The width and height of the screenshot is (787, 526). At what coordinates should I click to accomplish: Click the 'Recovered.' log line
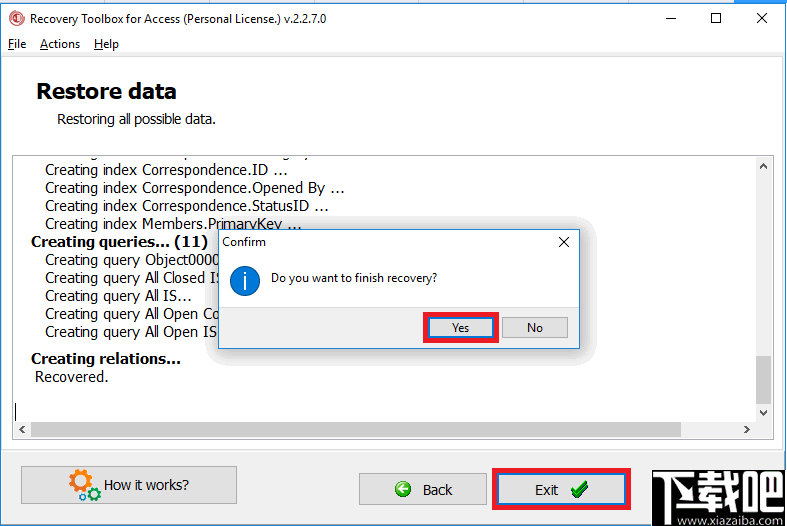coord(72,377)
